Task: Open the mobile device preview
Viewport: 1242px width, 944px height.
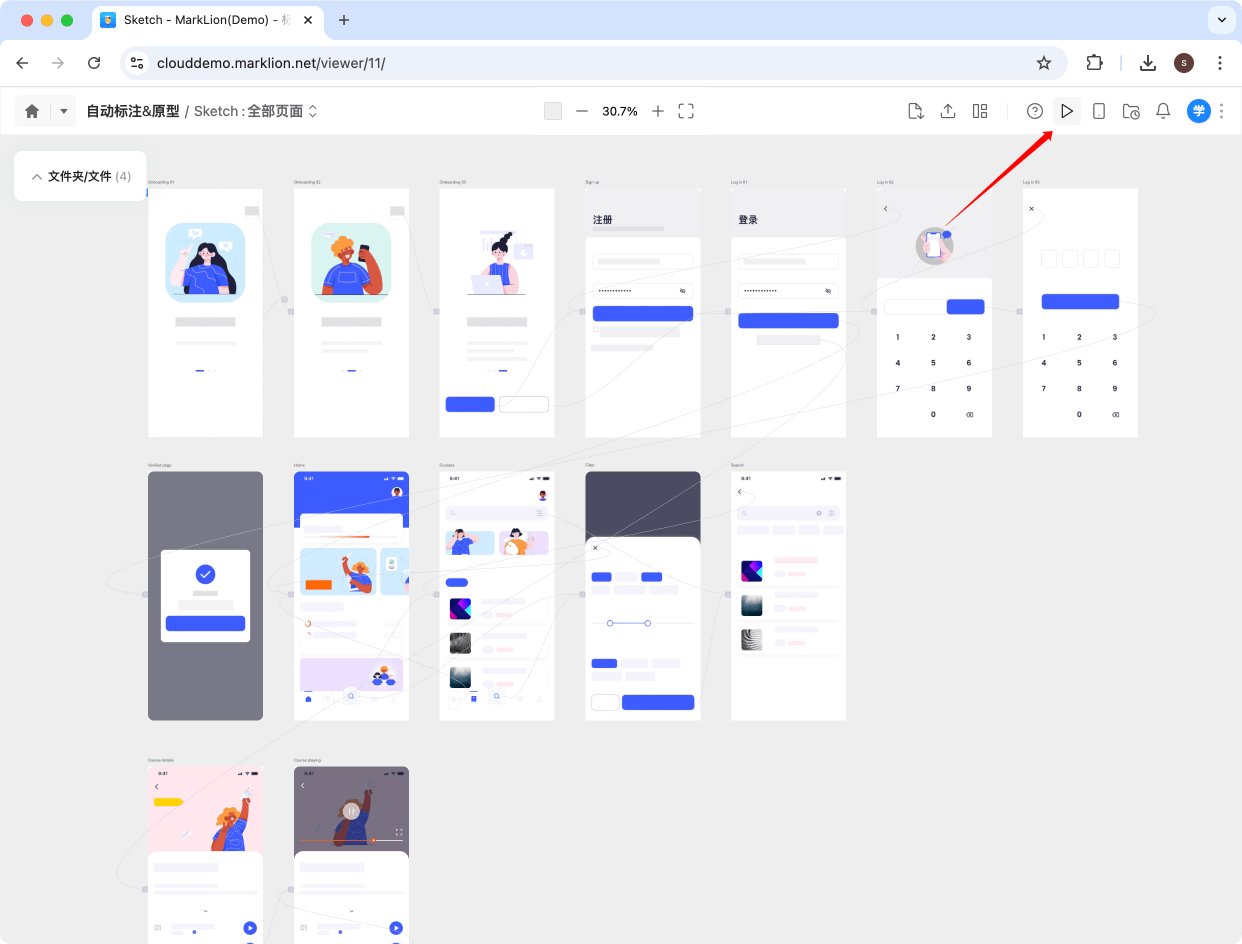Action: (1098, 111)
